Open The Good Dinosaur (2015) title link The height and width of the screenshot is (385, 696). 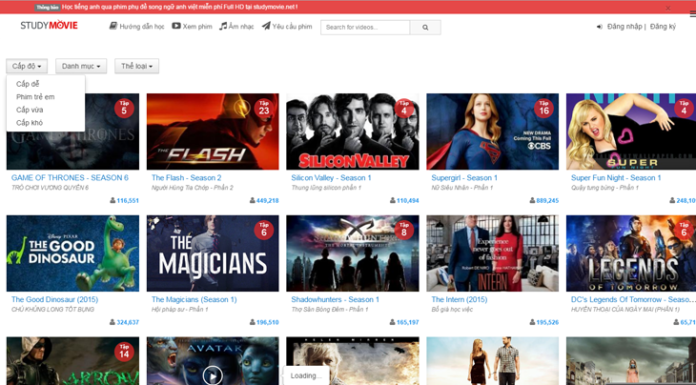pos(55,299)
